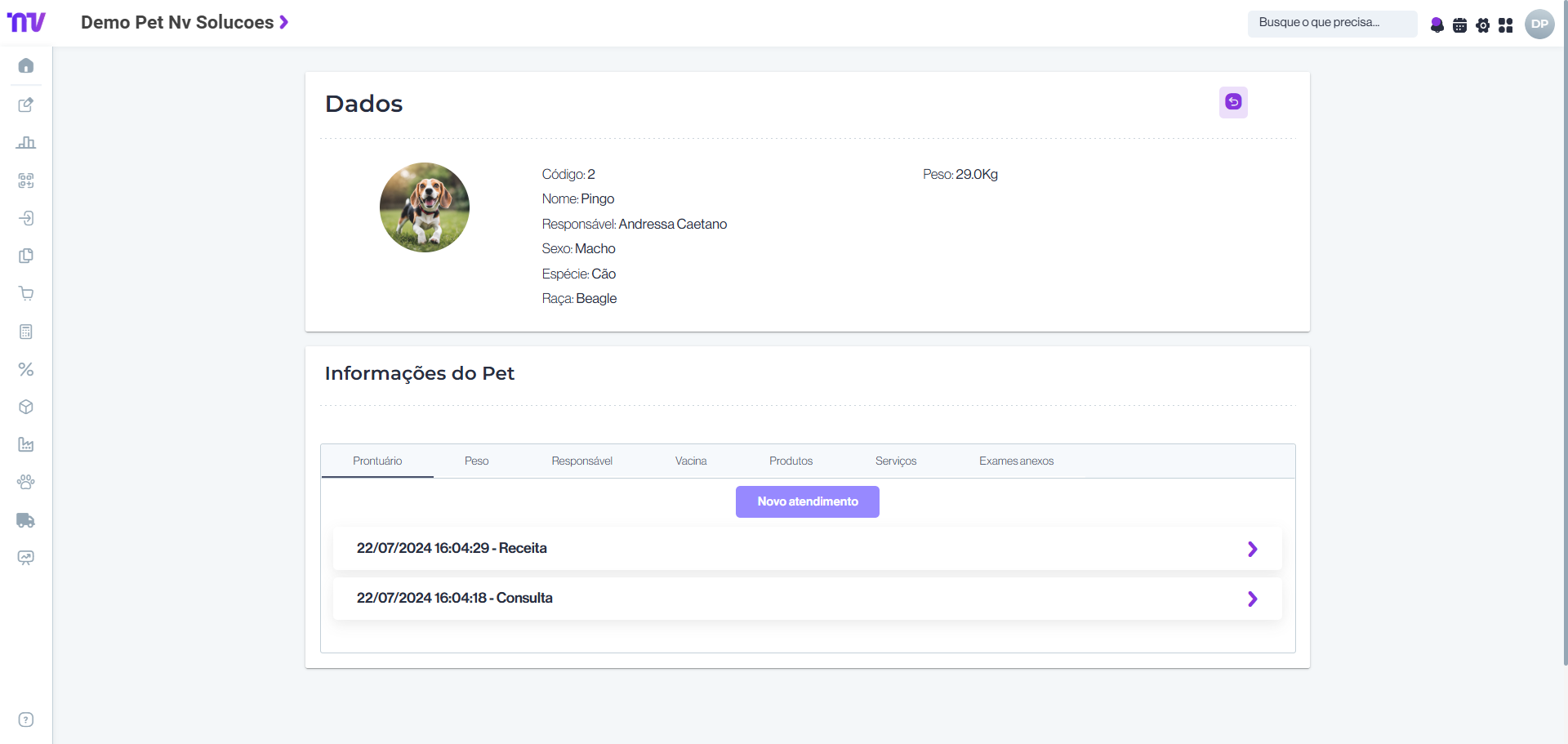The image size is (1568, 744).
Task: Click the 'Código: 2' text
Action: 568,174
